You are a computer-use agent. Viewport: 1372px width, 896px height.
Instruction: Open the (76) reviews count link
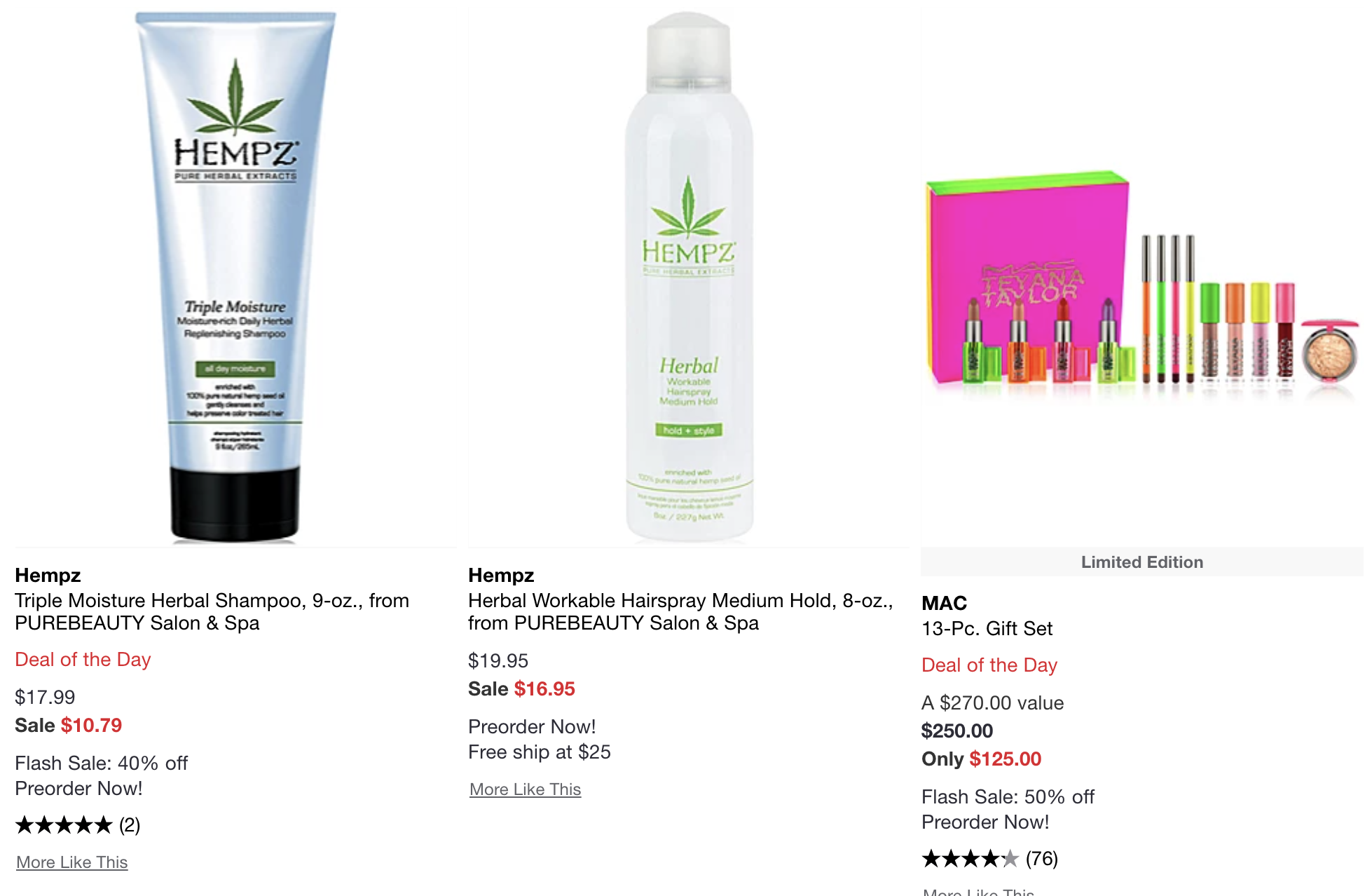pos(1042,858)
